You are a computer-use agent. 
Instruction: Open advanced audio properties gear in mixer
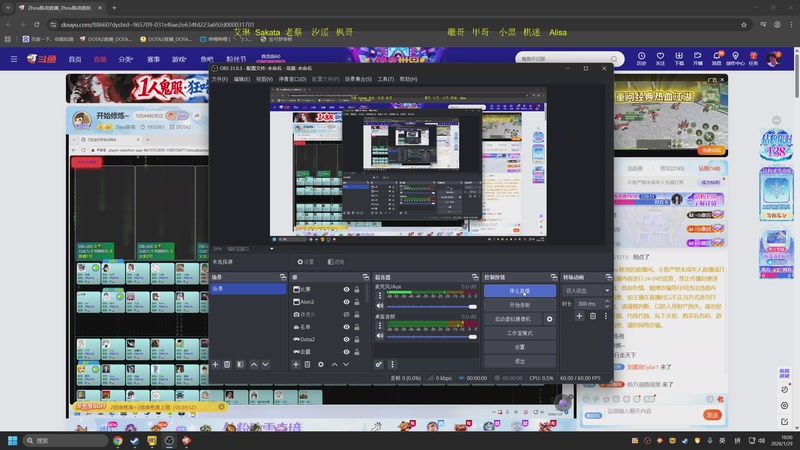click(x=379, y=364)
